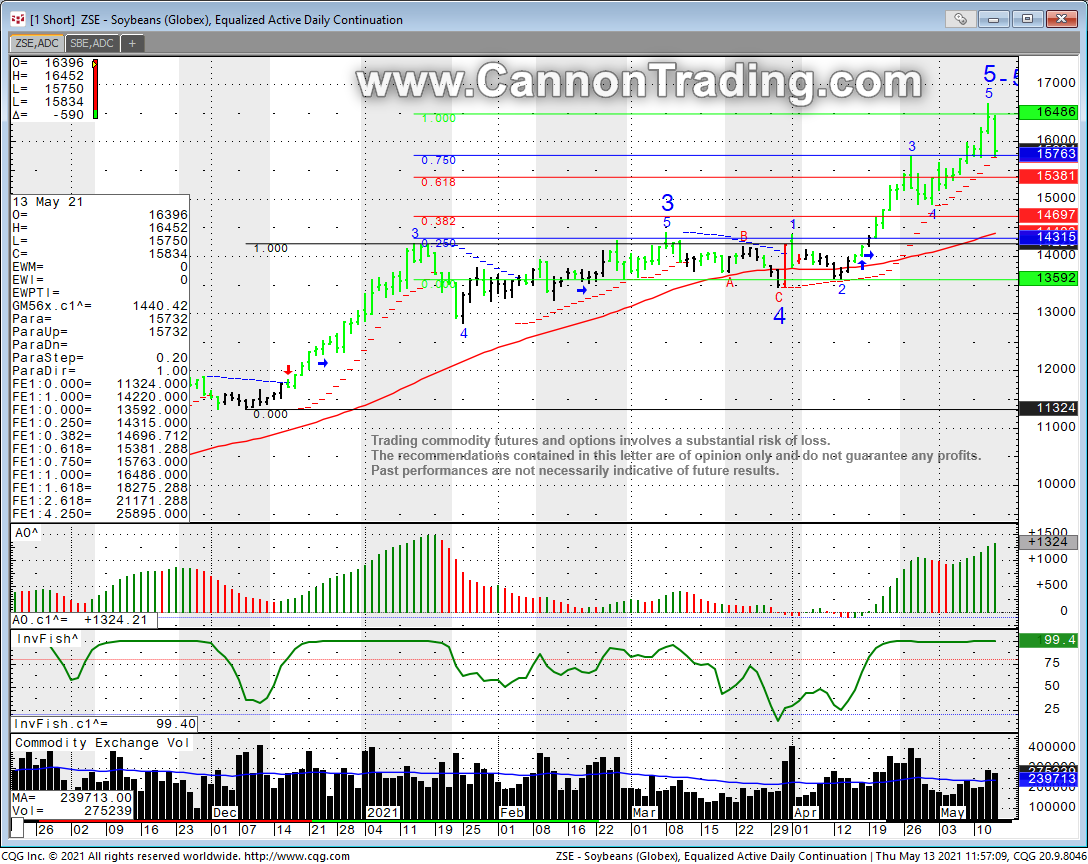Click the InvFish.c1^= 99.40 value box
This screenshot has width=1088, height=864.
point(104,724)
